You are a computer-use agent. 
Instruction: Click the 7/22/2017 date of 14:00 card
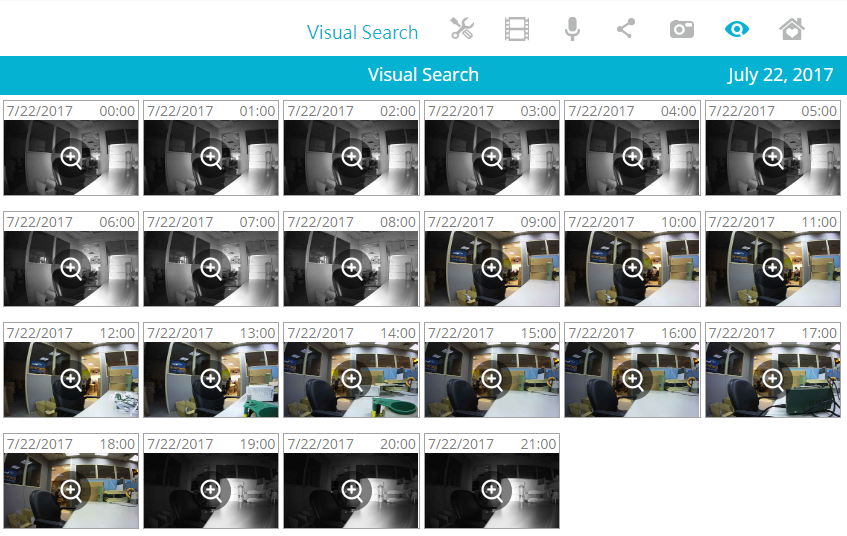(x=320, y=333)
